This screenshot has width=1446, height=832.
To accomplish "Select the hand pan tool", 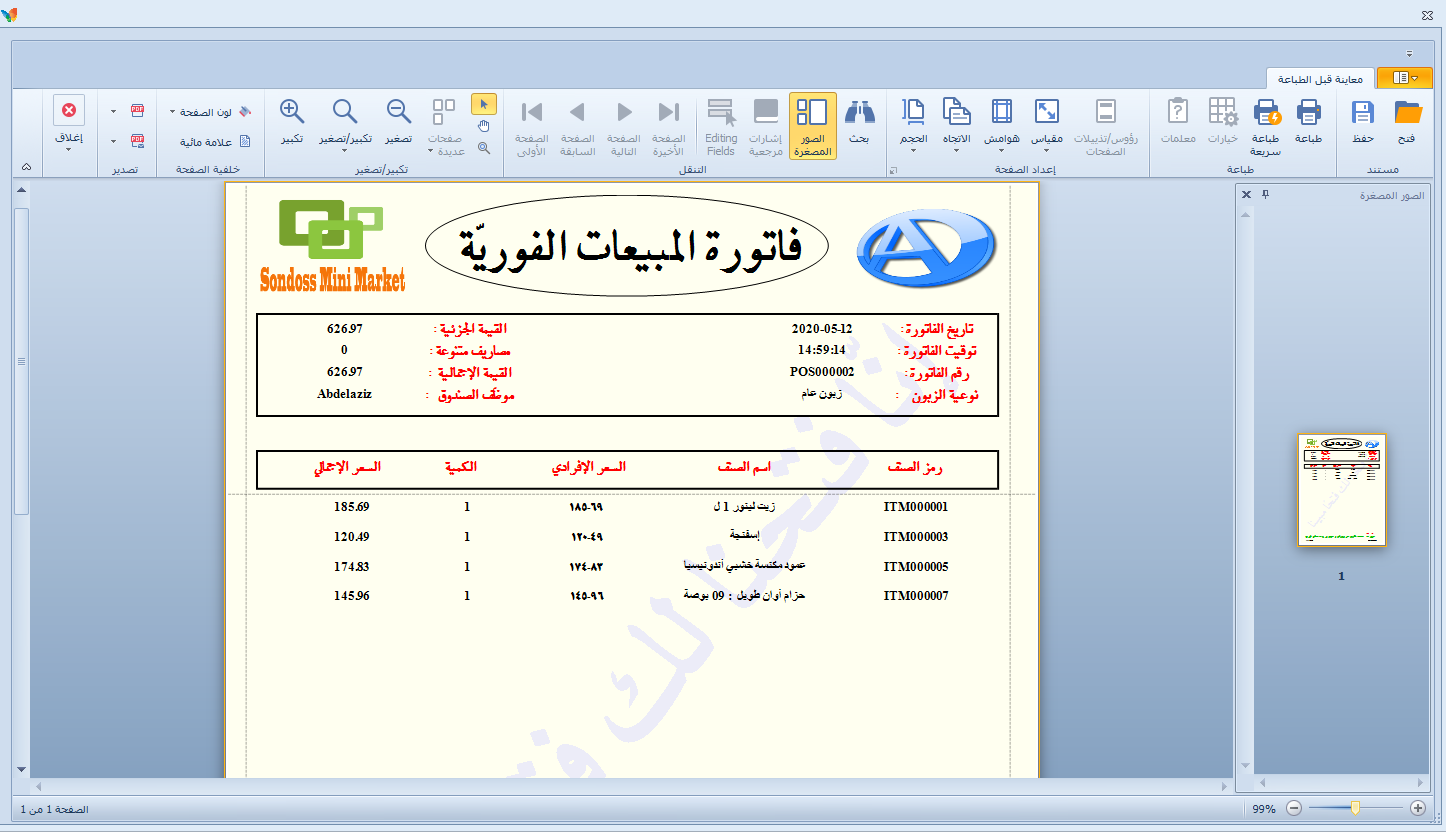I will [483, 126].
